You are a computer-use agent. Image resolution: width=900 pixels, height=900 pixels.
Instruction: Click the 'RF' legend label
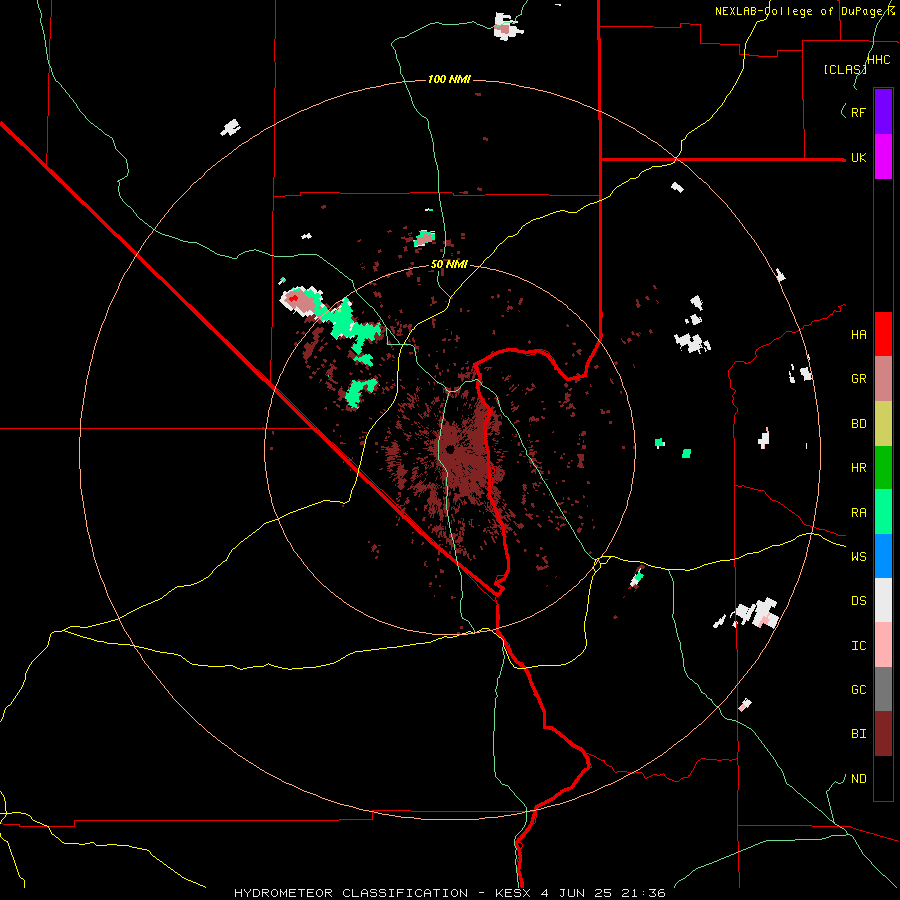pyautogui.click(x=858, y=112)
